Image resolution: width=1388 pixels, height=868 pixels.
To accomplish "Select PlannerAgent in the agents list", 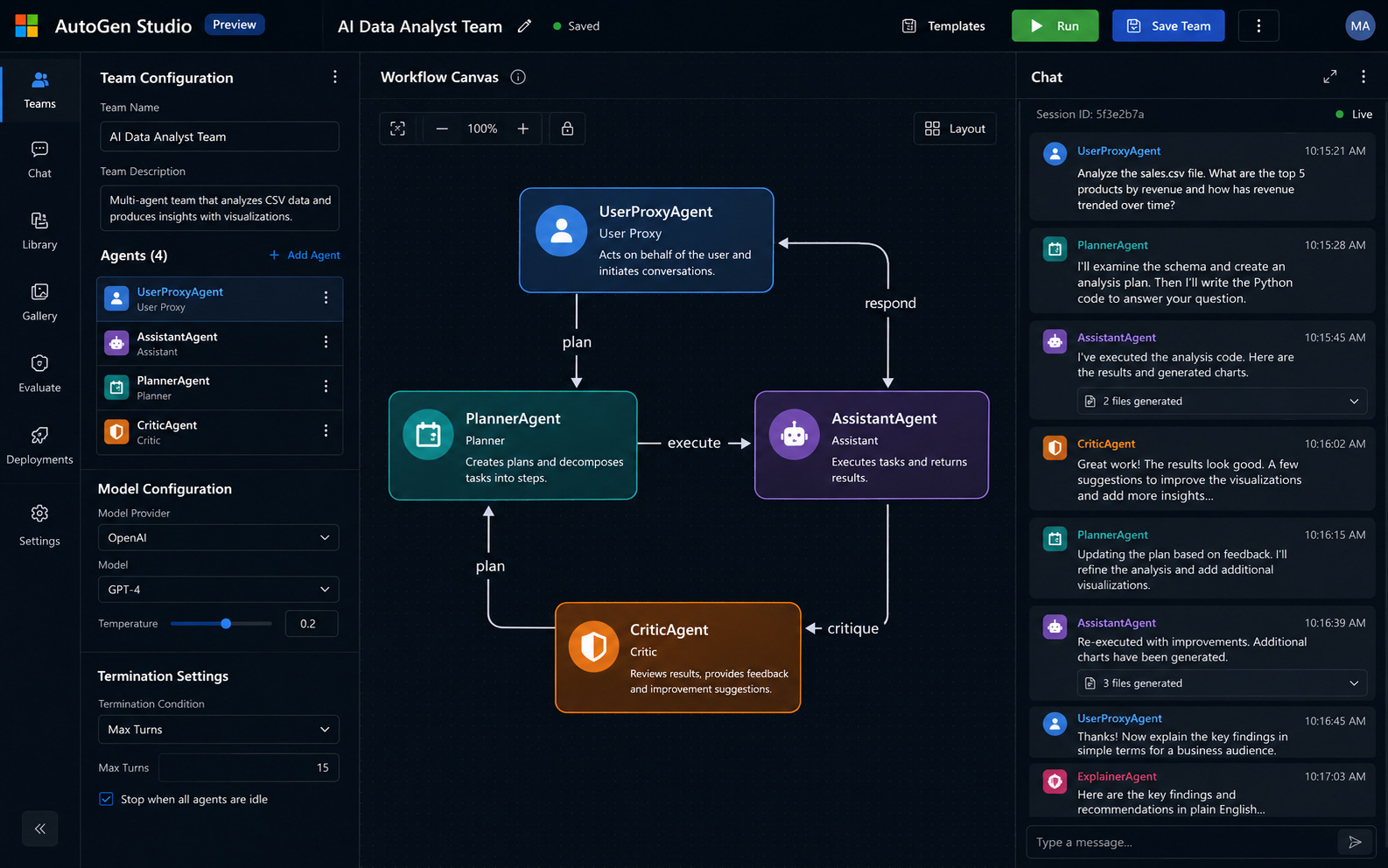I will click(219, 388).
